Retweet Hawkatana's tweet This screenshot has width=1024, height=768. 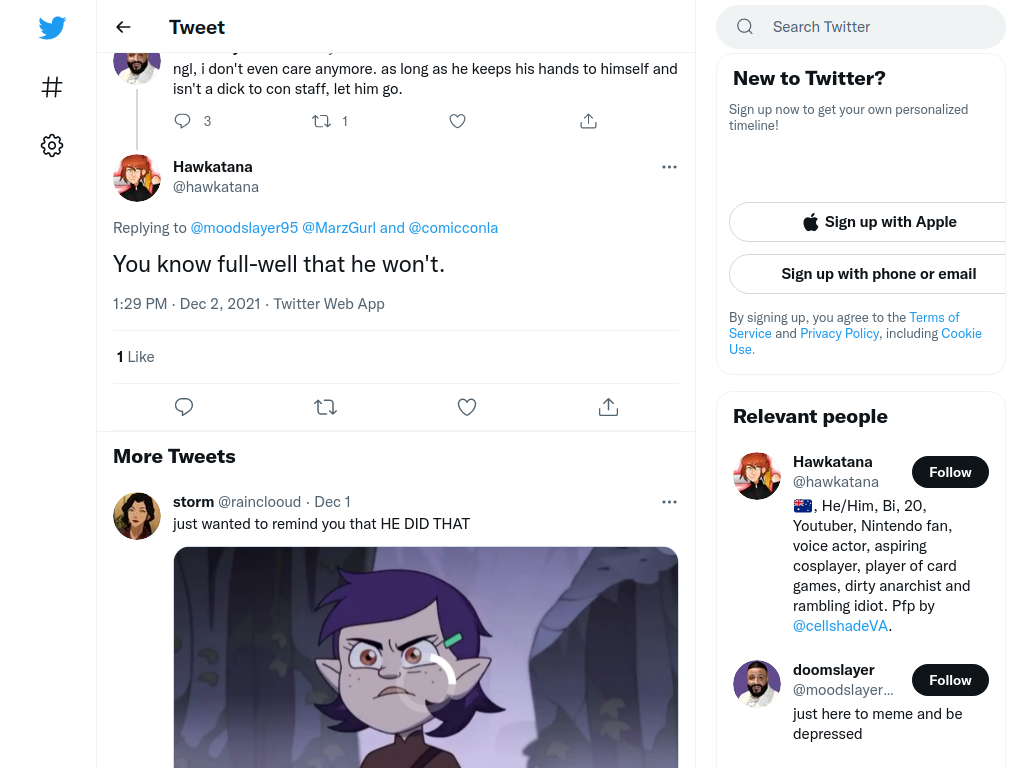click(325, 407)
